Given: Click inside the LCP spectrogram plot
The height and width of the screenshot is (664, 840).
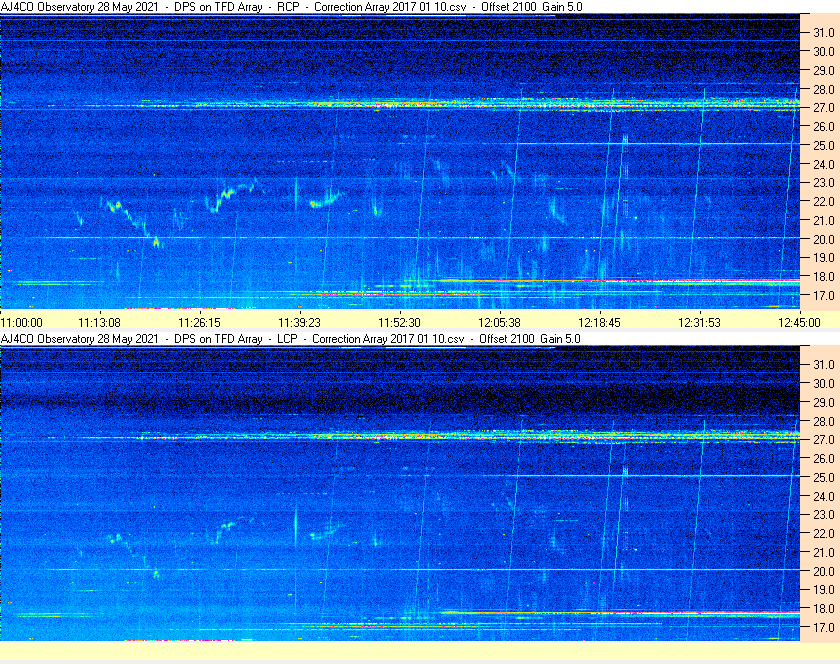Looking at the screenshot, I should (400, 494).
